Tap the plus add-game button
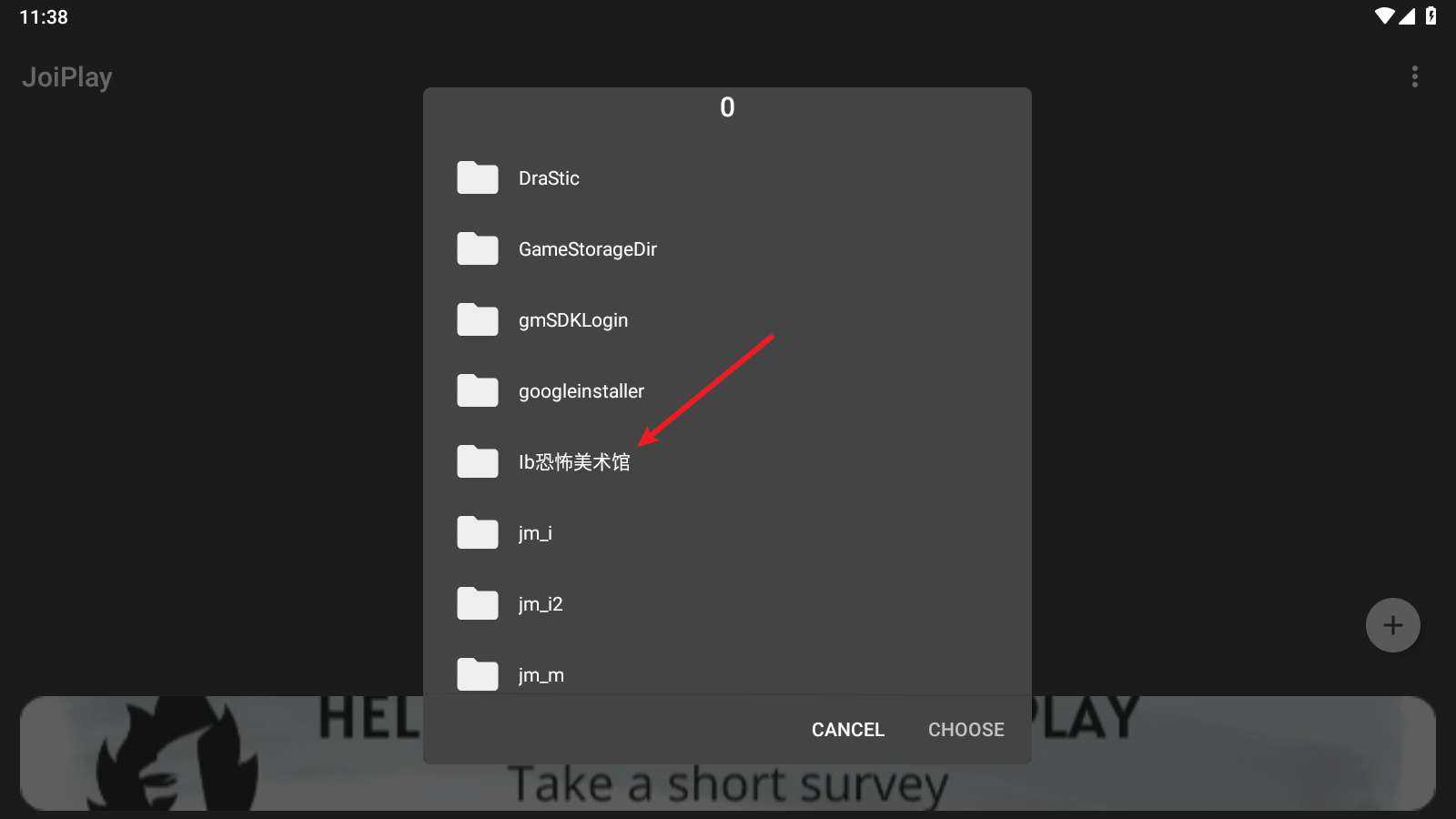1456x819 pixels. click(1392, 625)
